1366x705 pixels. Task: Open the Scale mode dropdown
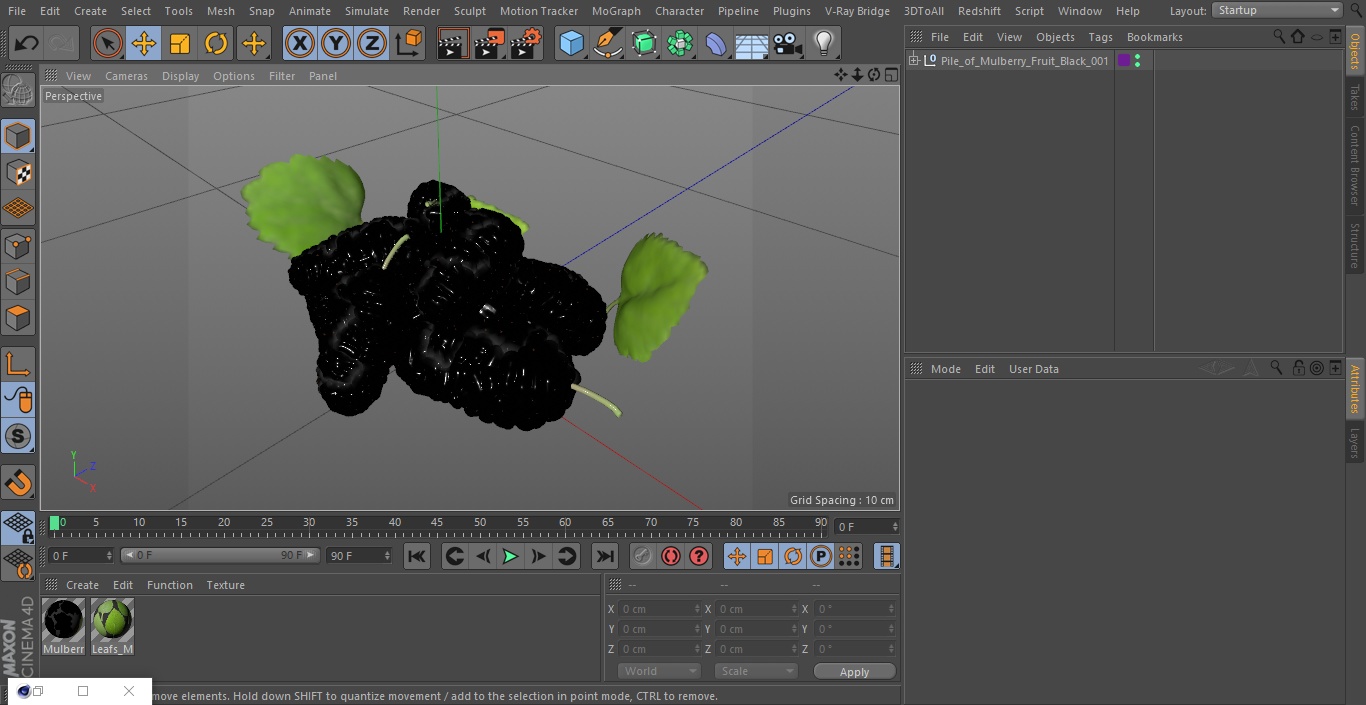click(x=756, y=671)
